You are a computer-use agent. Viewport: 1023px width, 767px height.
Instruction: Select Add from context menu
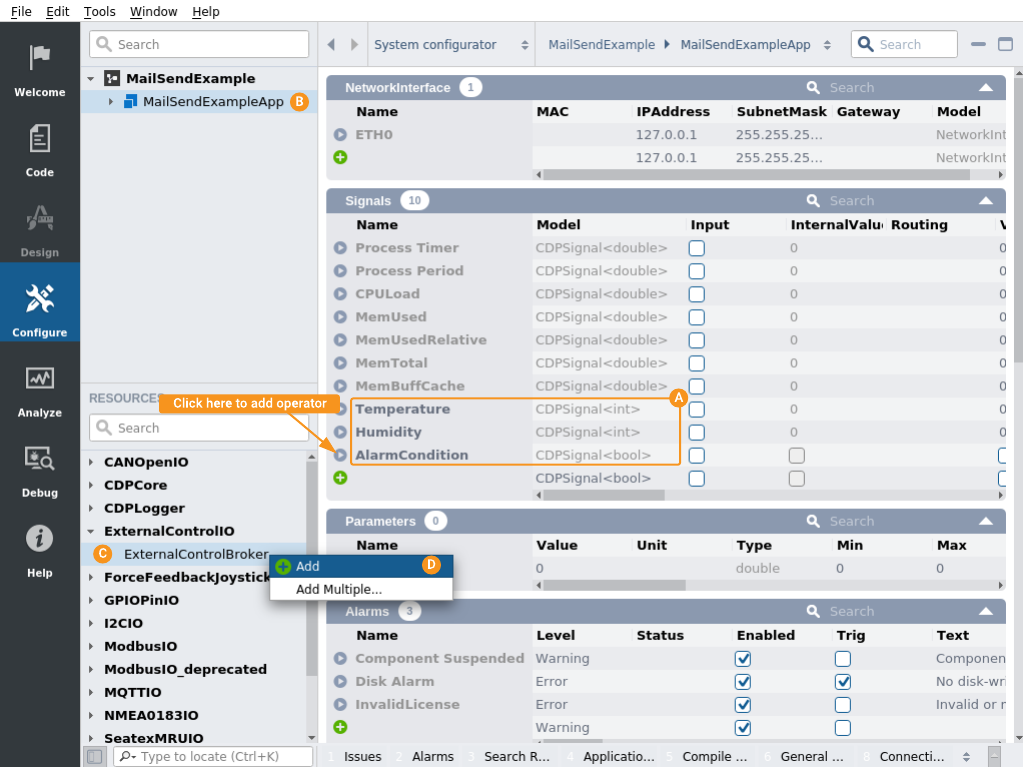coord(308,566)
